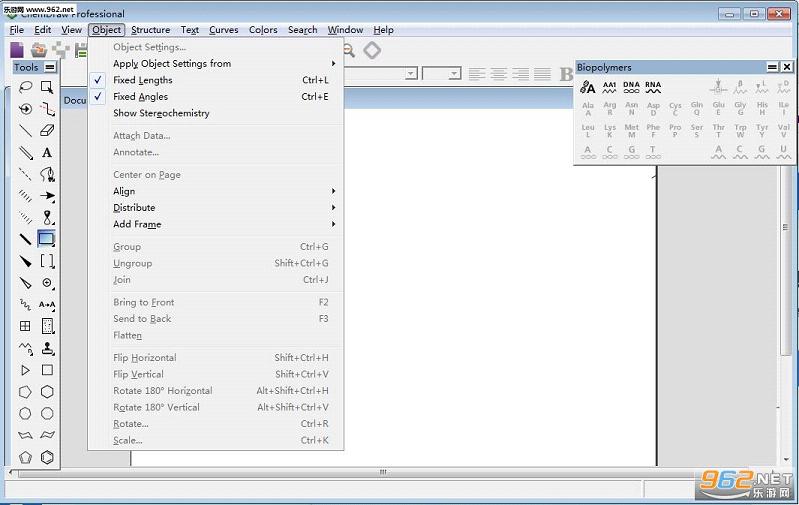Expand the Distribute submenu
799x505 pixels.
coord(217,207)
